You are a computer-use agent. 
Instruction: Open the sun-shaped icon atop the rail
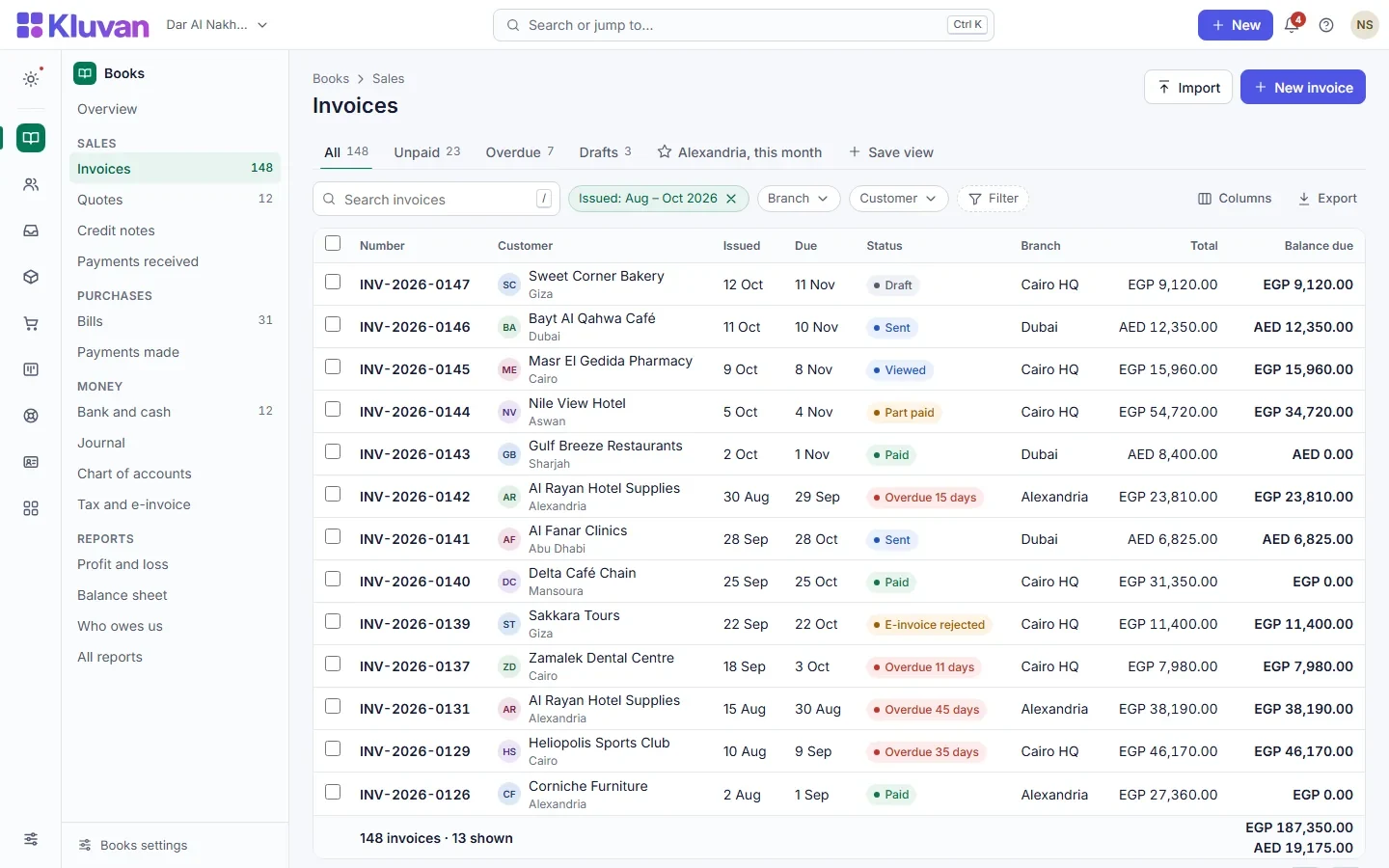point(31,79)
